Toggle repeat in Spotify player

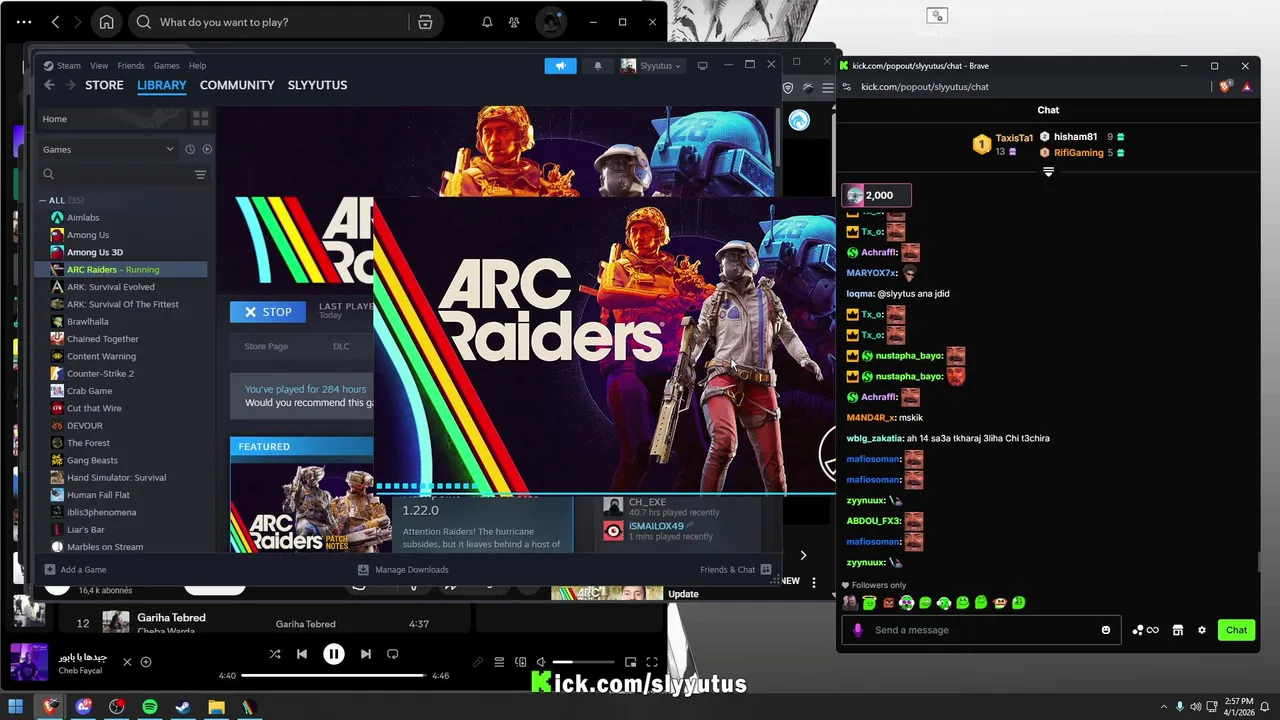click(x=393, y=654)
